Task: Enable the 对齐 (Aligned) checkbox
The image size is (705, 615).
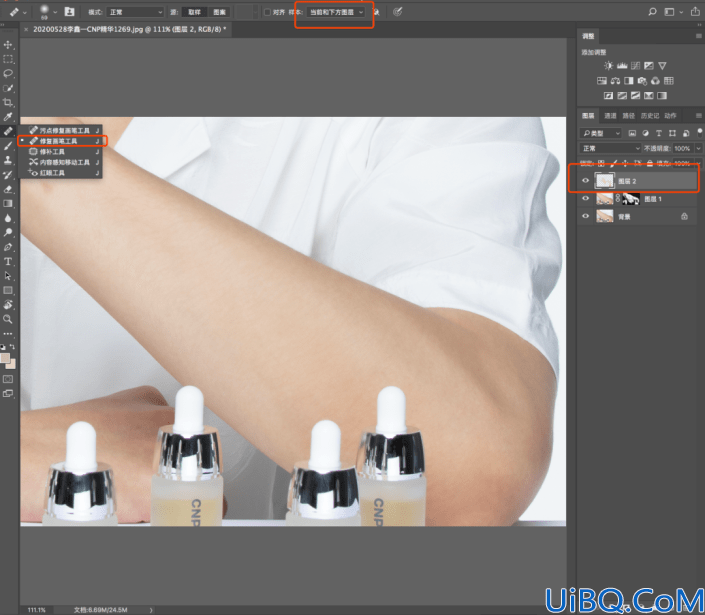Action: point(267,12)
